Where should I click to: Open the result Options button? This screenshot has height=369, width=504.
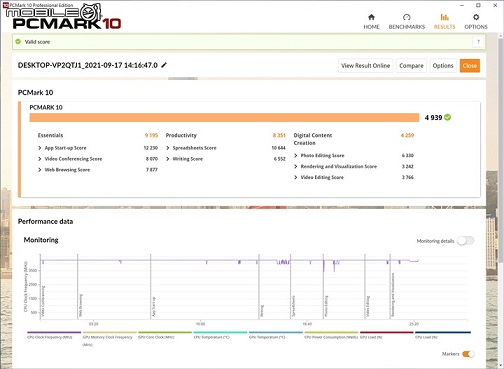tap(443, 66)
